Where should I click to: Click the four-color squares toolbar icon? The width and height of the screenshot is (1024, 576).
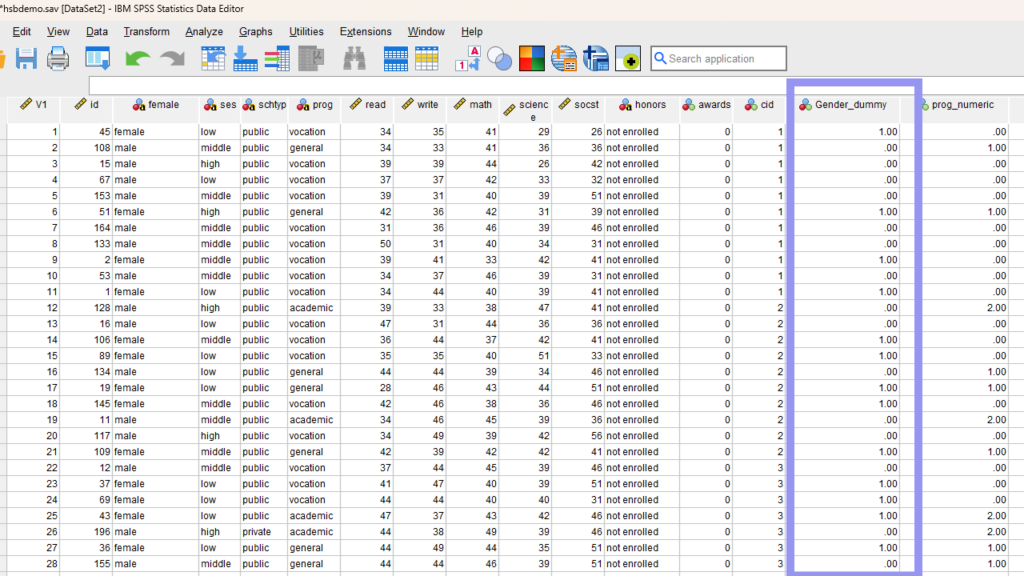[531, 59]
